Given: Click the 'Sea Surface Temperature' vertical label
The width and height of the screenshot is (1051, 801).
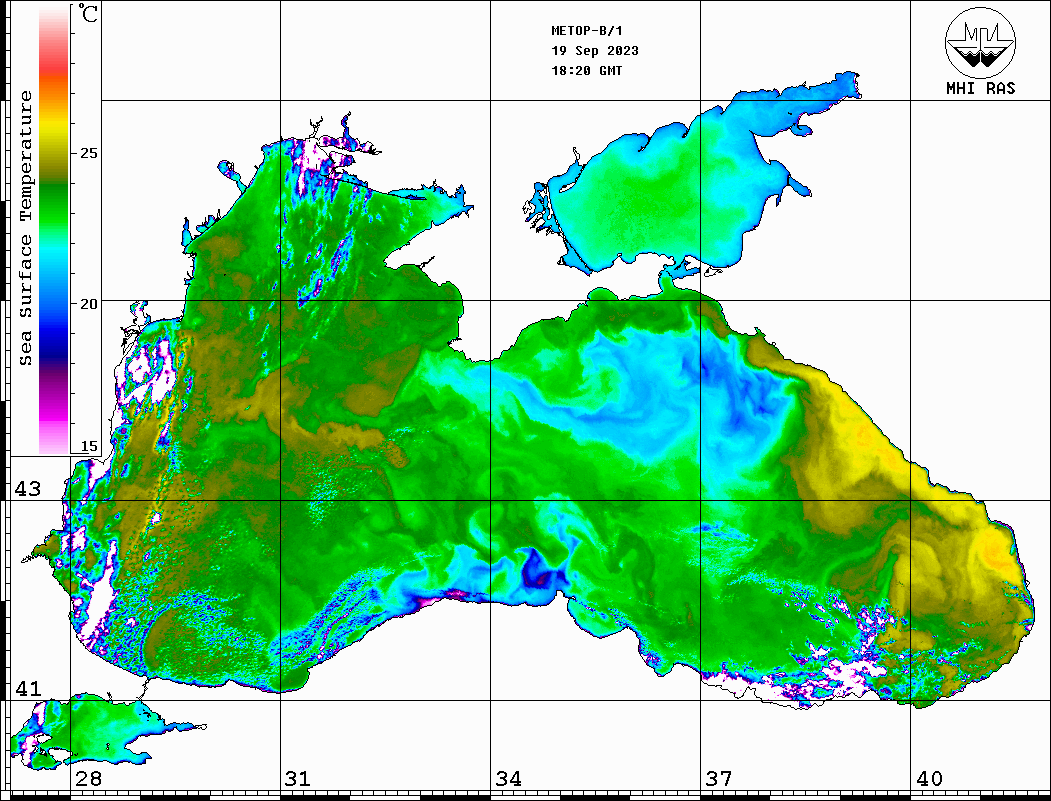Looking at the screenshot, I should coord(25,228).
